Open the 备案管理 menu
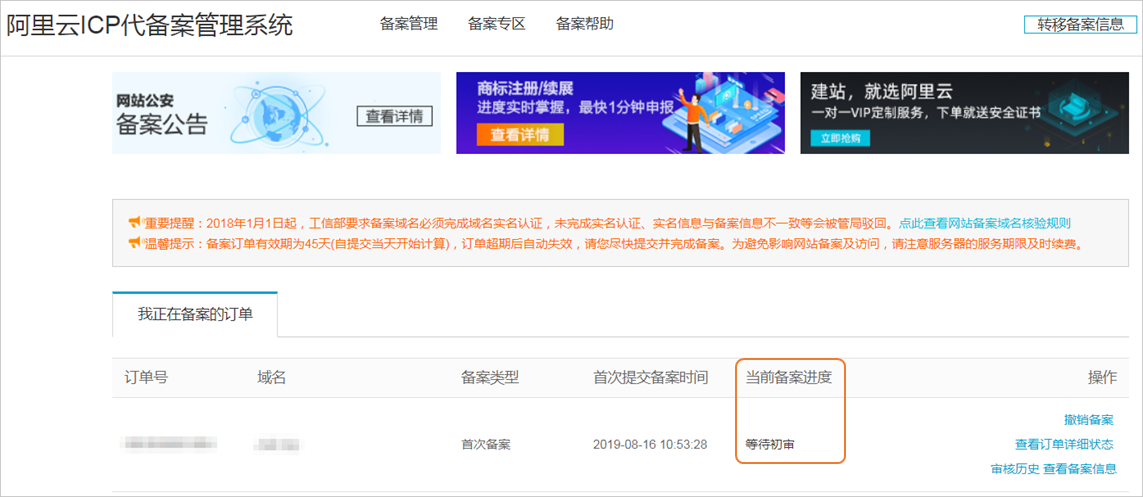 pyautogui.click(x=408, y=23)
